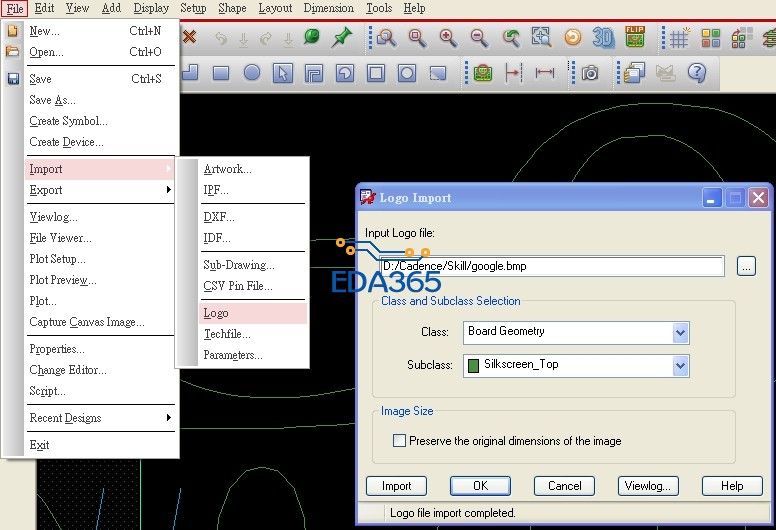Select the circle shape tool
Image resolution: width=776 pixels, height=530 pixels.
tap(252, 73)
